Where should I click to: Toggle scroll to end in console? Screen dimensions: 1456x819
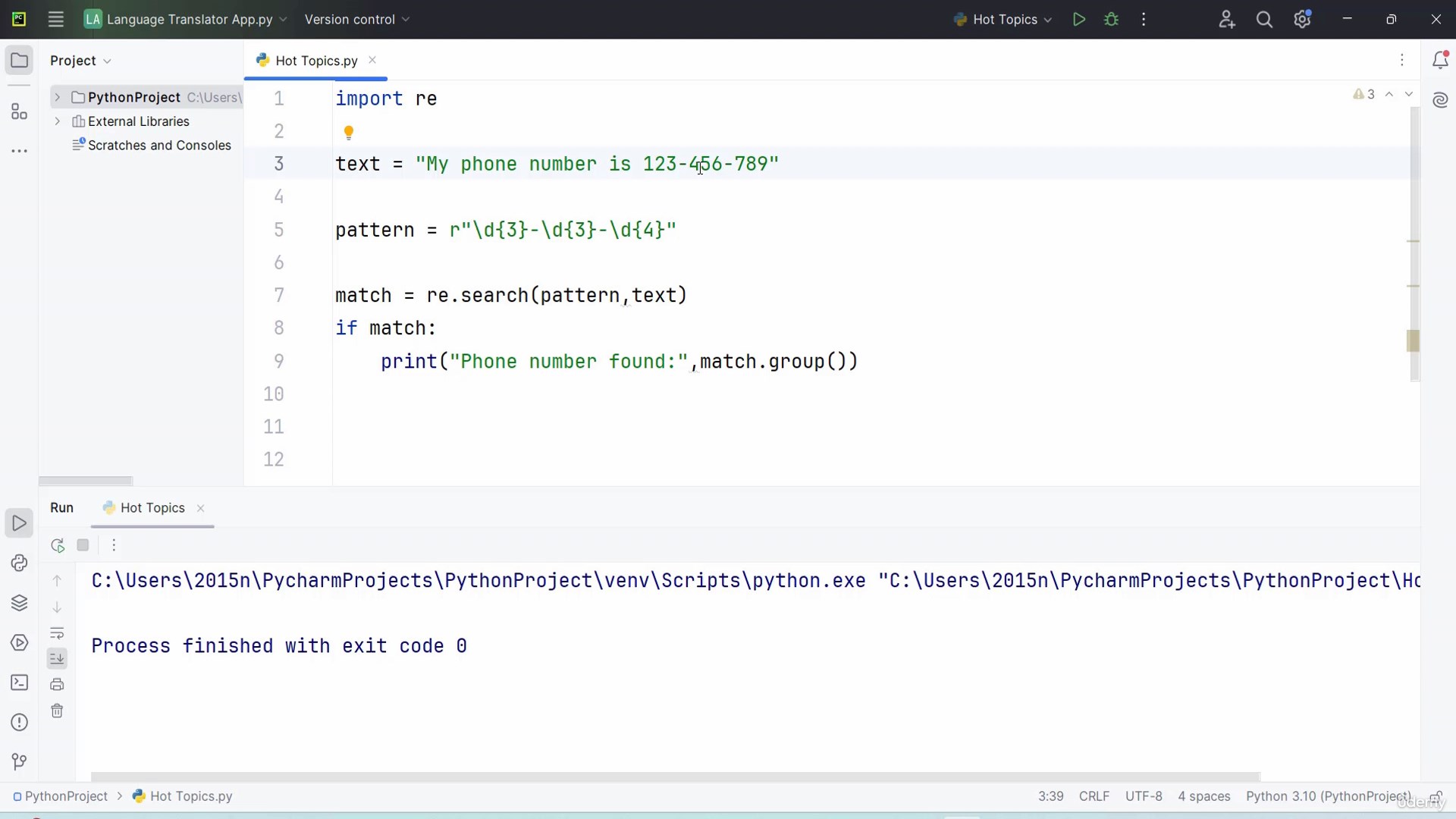click(57, 658)
